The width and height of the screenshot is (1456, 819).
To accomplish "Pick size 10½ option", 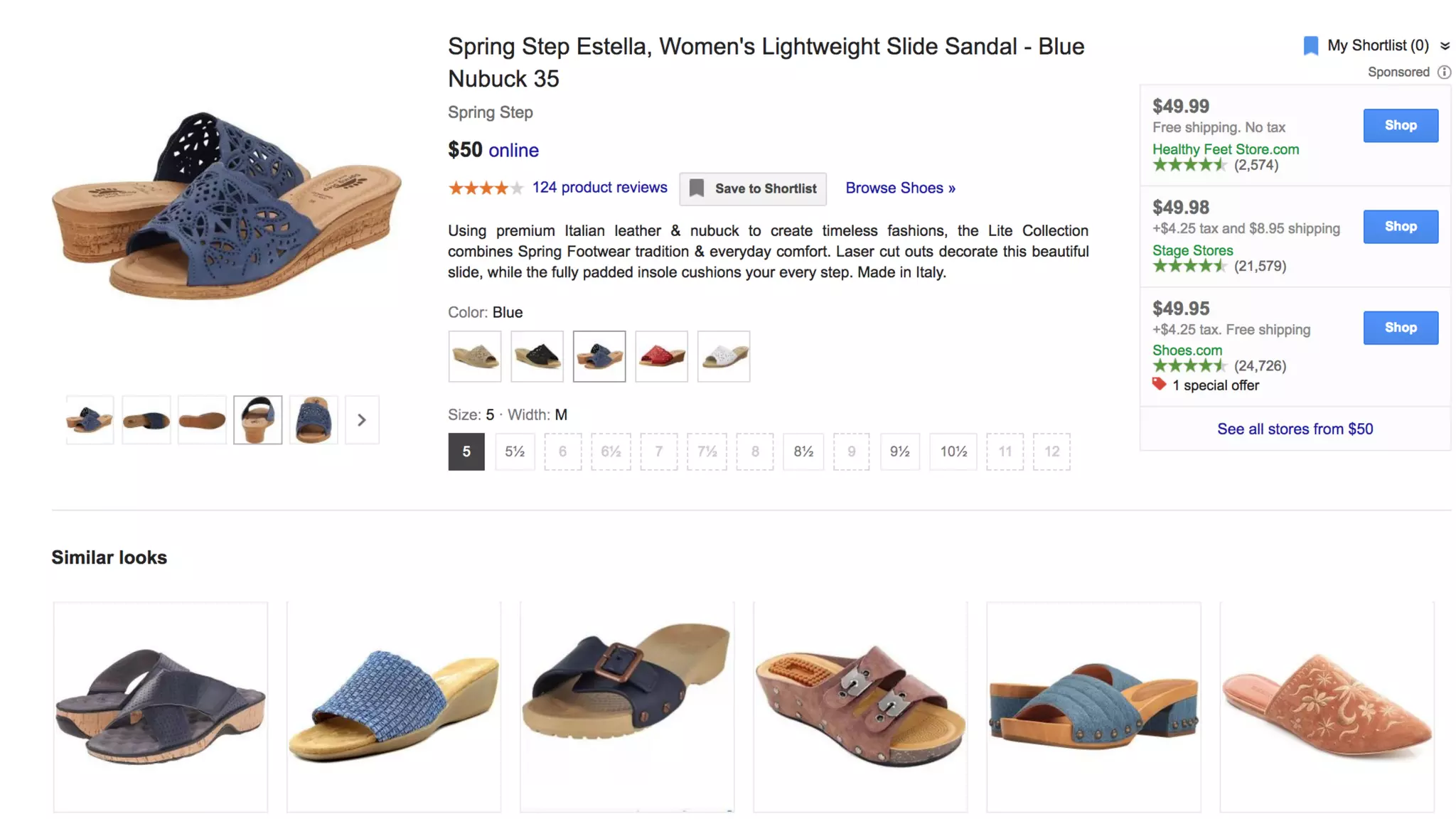I will pos(953,451).
